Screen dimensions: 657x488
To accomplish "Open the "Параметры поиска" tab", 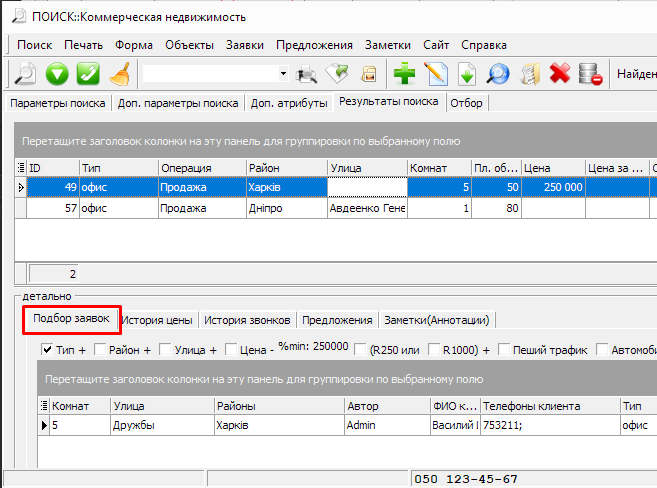I will point(58,102).
